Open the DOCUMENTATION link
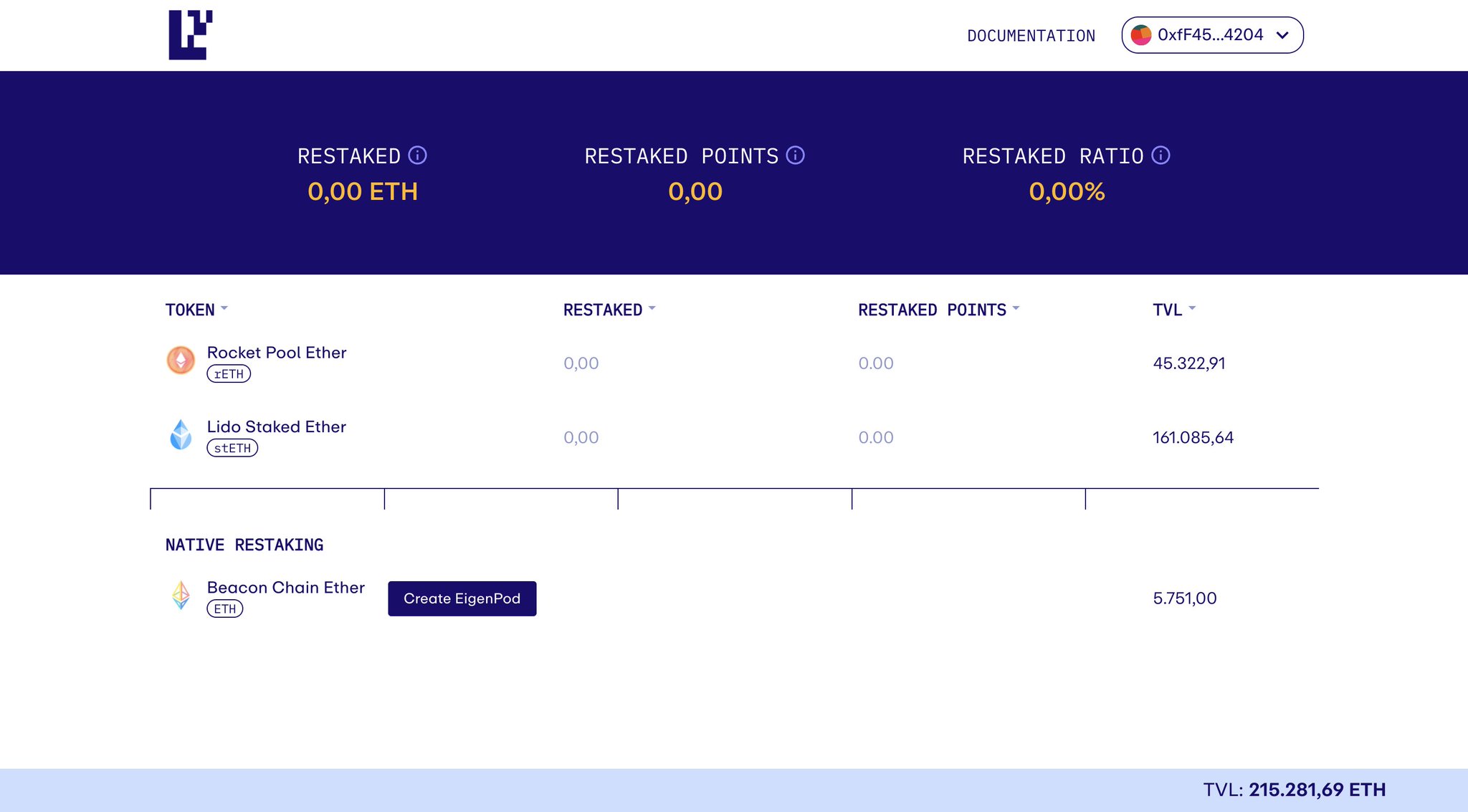1468x812 pixels. tap(1031, 36)
